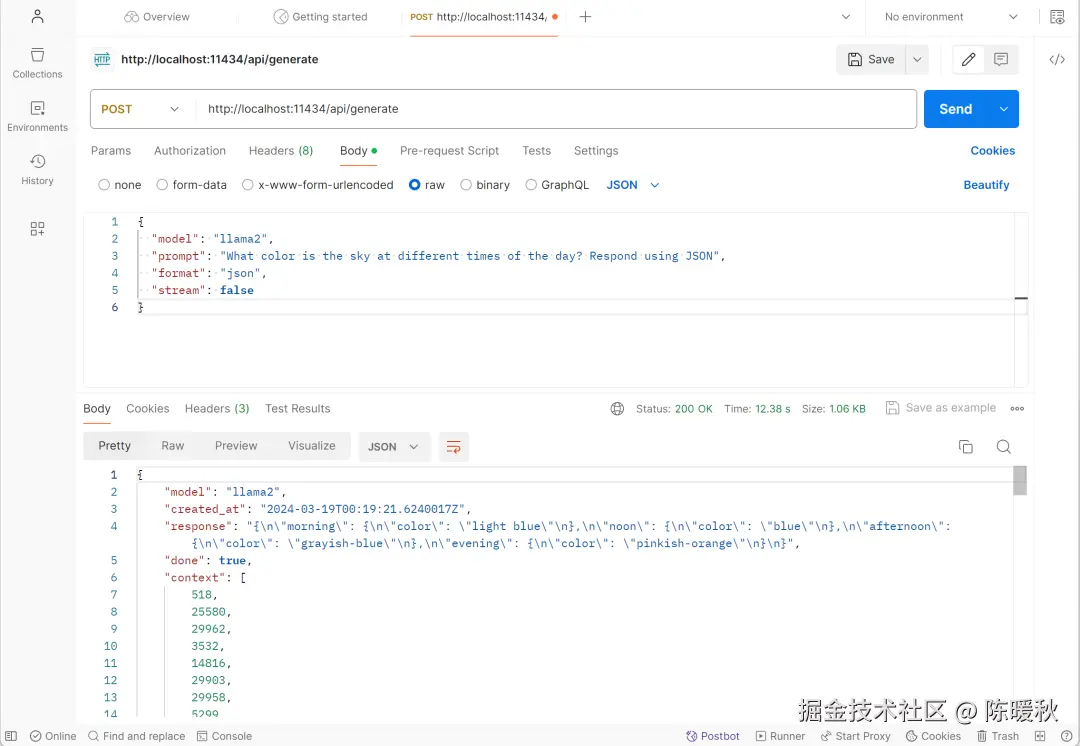Search the response with magnifier icon

(1004, 446)
